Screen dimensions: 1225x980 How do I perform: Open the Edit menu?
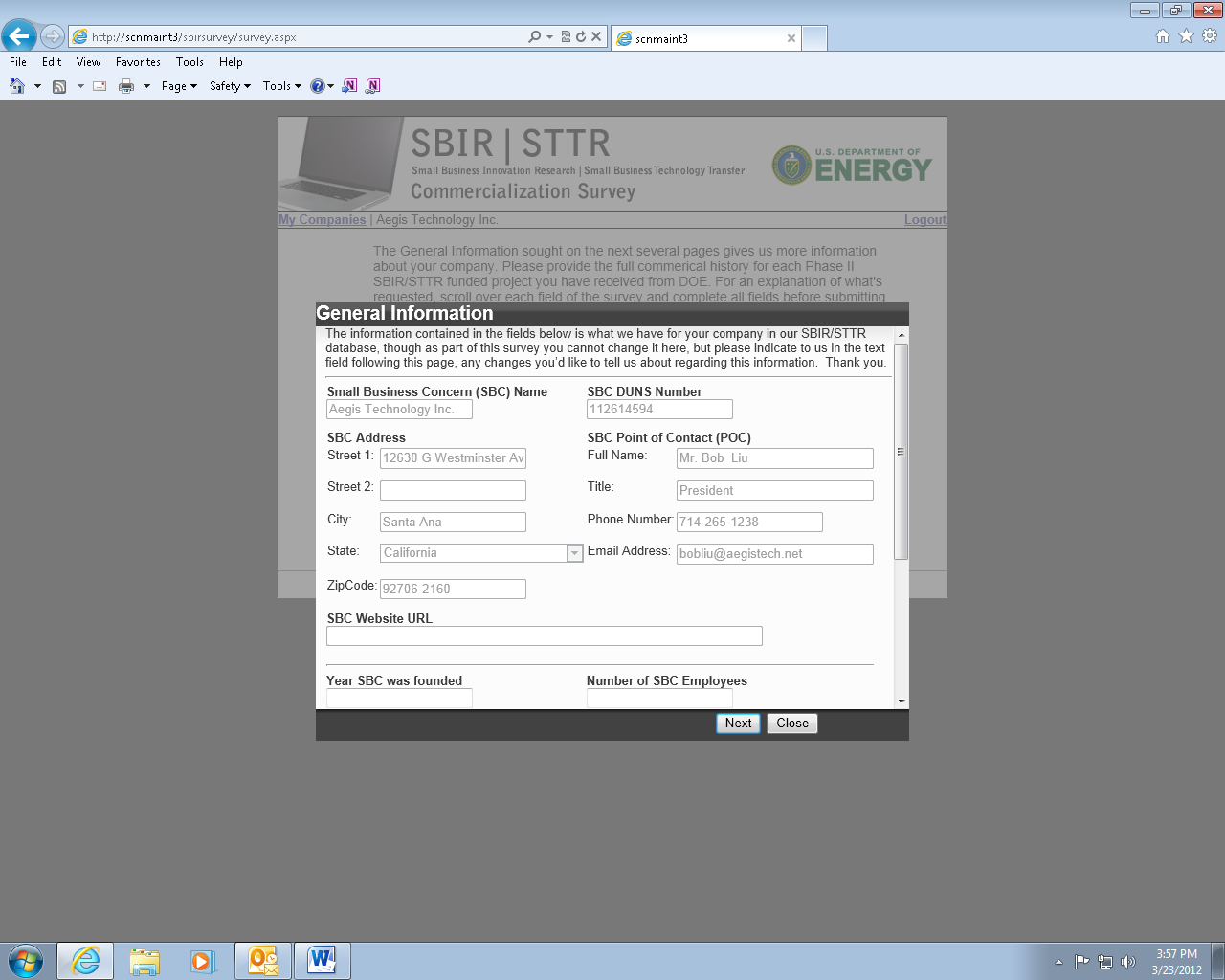52,62
